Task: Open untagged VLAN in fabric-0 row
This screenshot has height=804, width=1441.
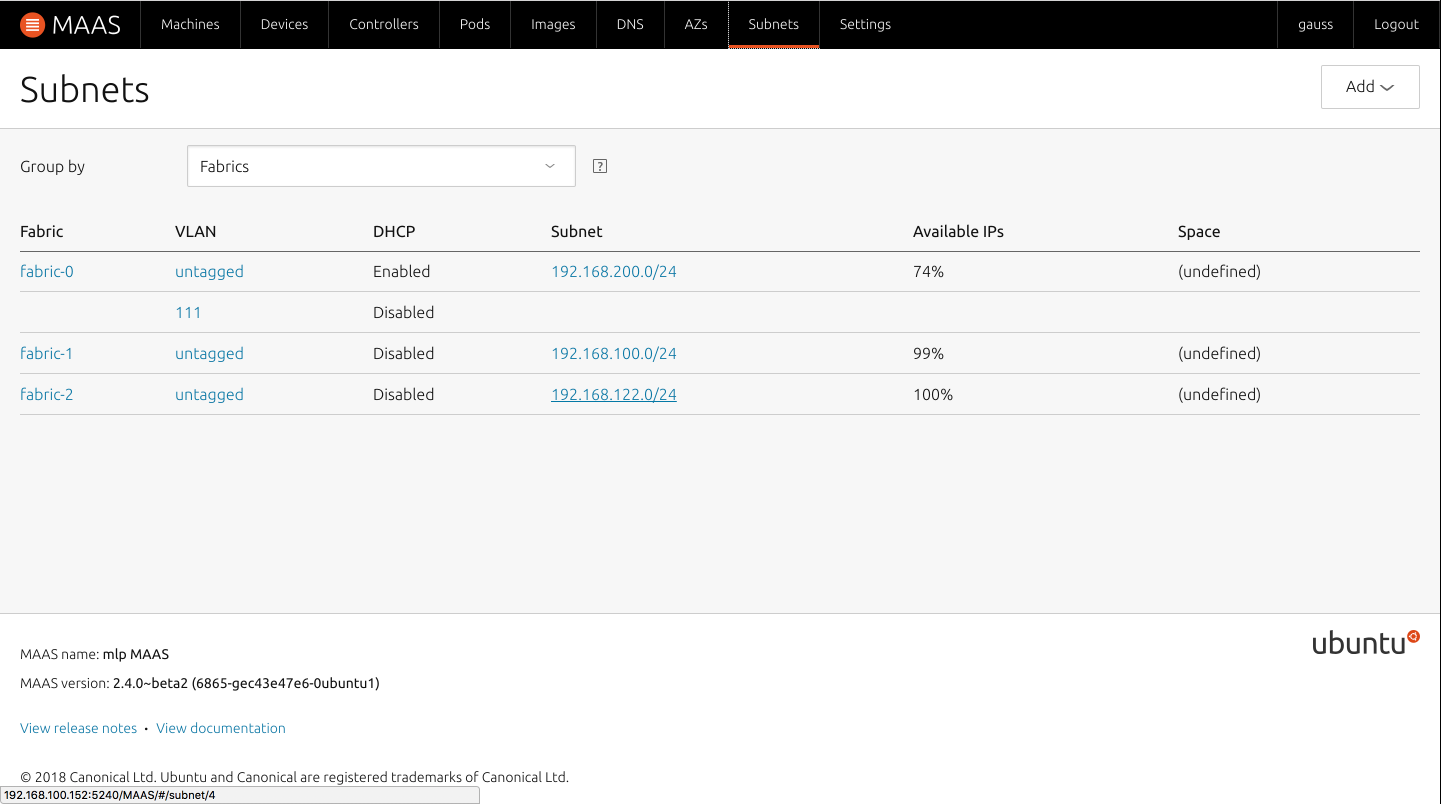Action: [209, 271]
